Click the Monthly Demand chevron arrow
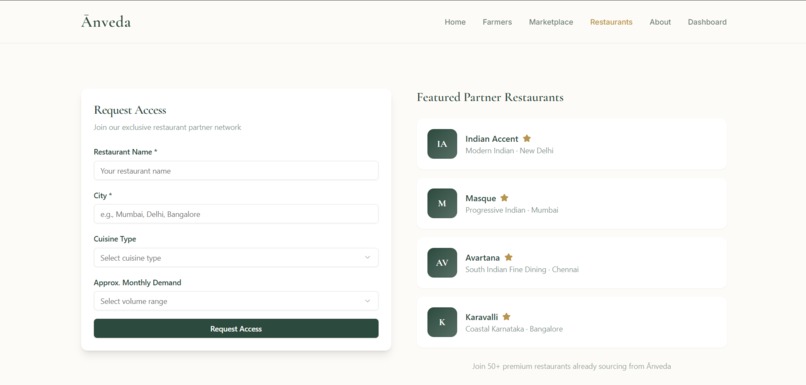The image size is (806, 385). point(368,301)
